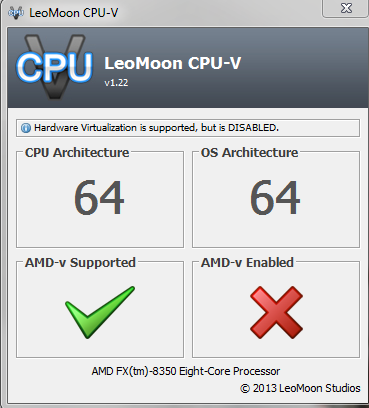Click the window title text LeoMoon CPU-V
The width and height of the screenshot is (369, 408).
[73, 13]
